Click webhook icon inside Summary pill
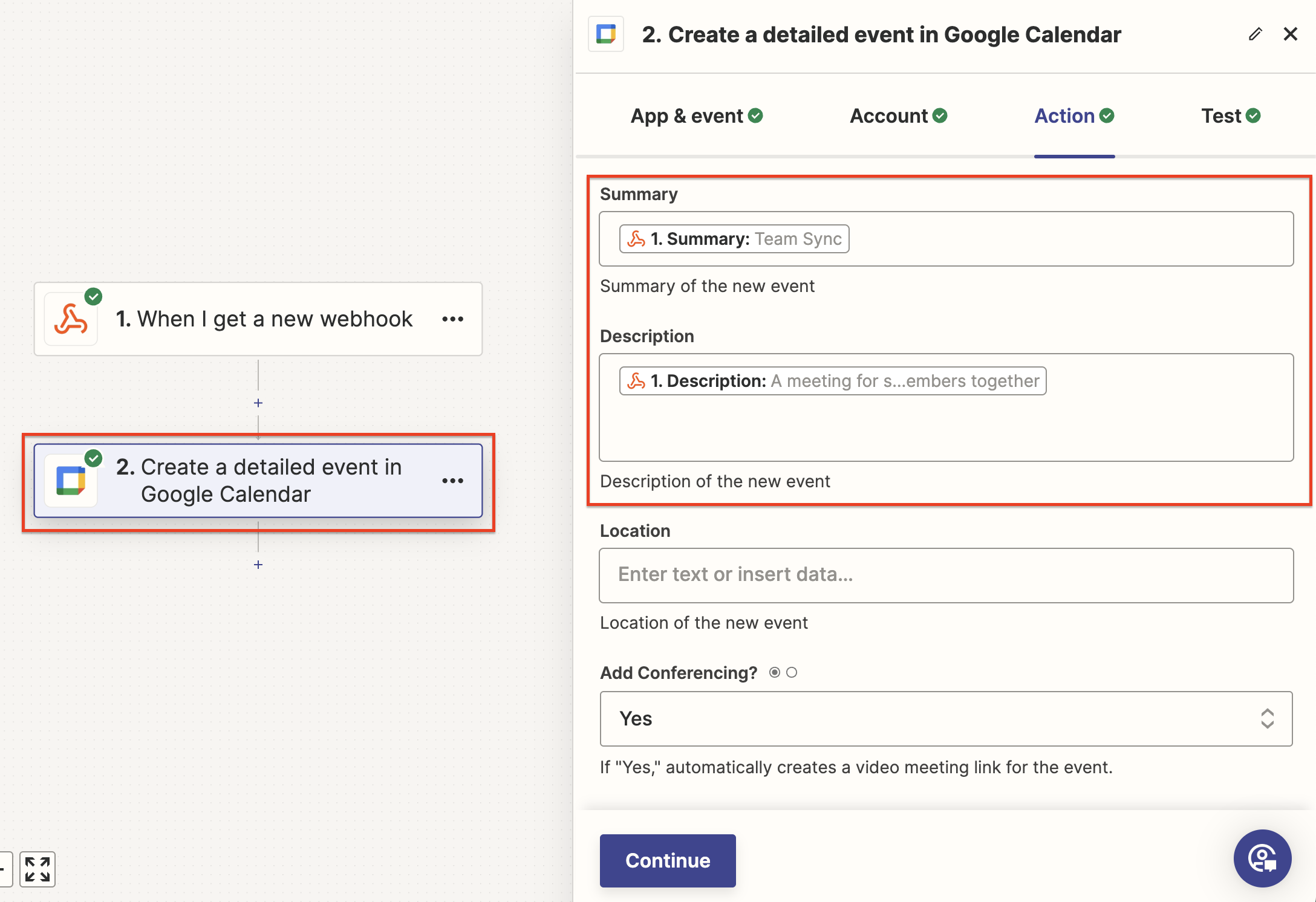This screenshot has width=1316, height=902. [636, 239]
